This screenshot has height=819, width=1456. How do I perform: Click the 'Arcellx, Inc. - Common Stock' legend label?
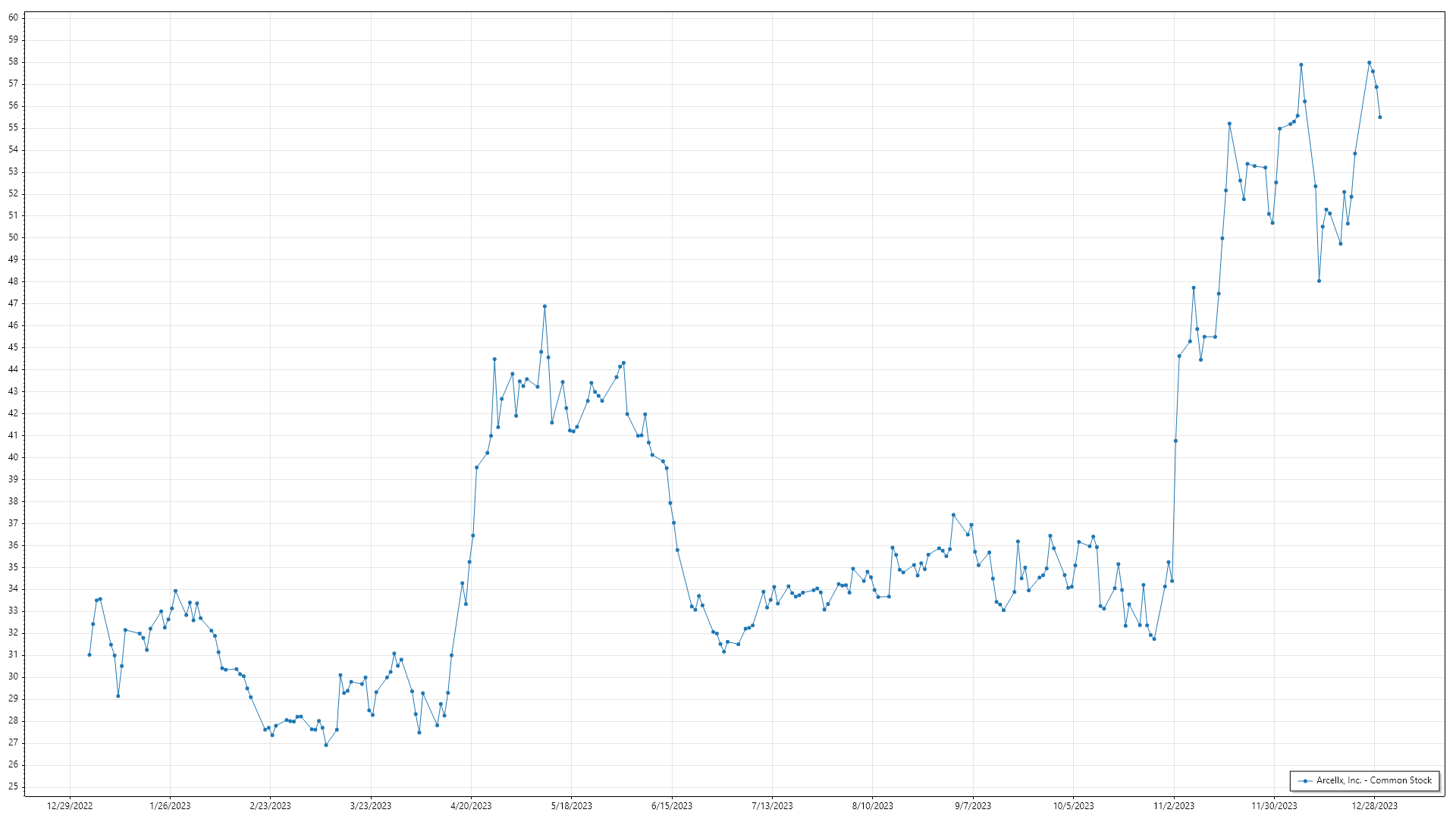[1374, 780]
